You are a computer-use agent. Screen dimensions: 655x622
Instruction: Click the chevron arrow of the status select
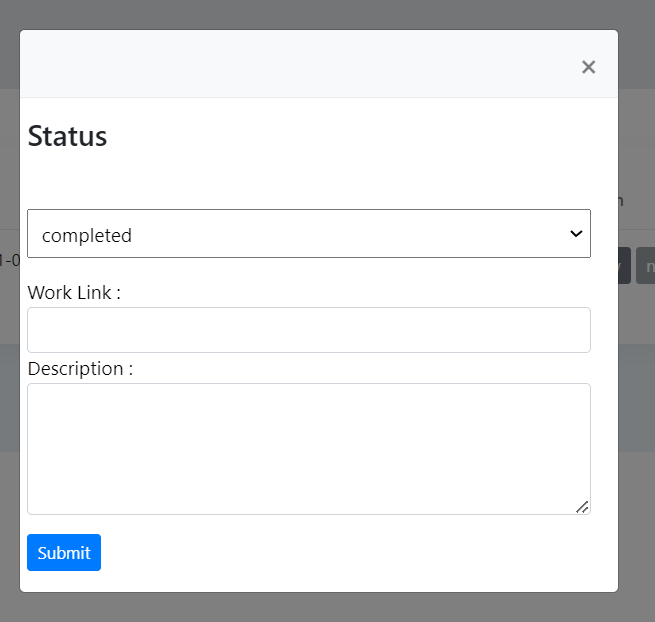click(x=576, y=234)
